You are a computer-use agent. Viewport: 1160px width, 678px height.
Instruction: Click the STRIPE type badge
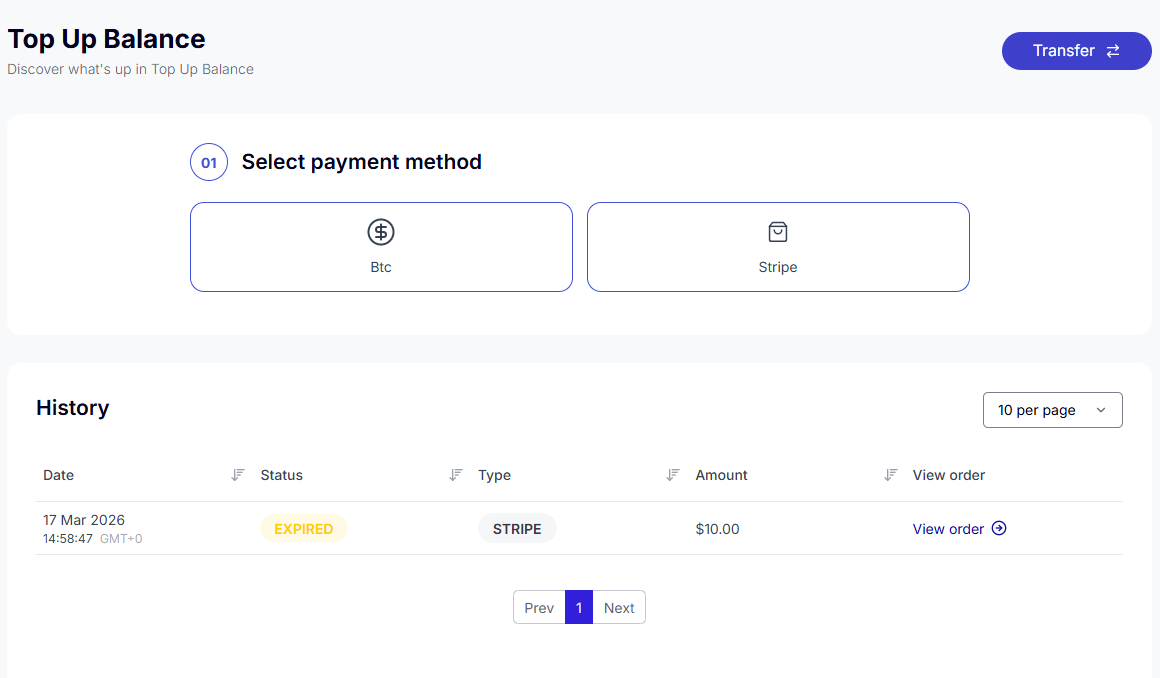pyautogui.click(x=517, y=529)
